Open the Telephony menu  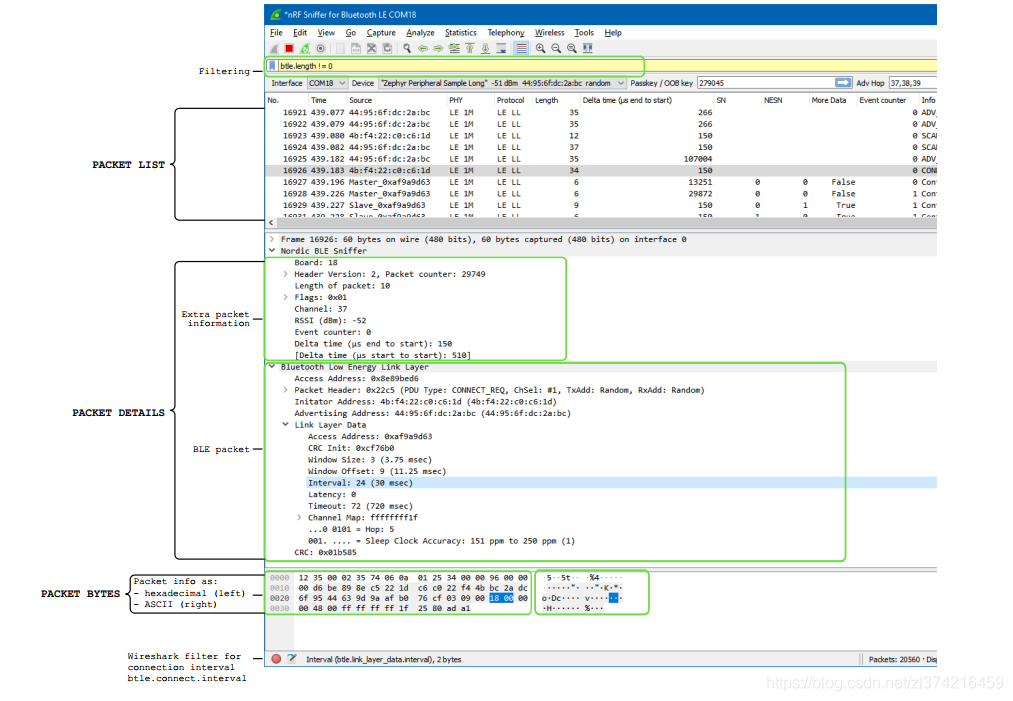(x=506, y=33)
